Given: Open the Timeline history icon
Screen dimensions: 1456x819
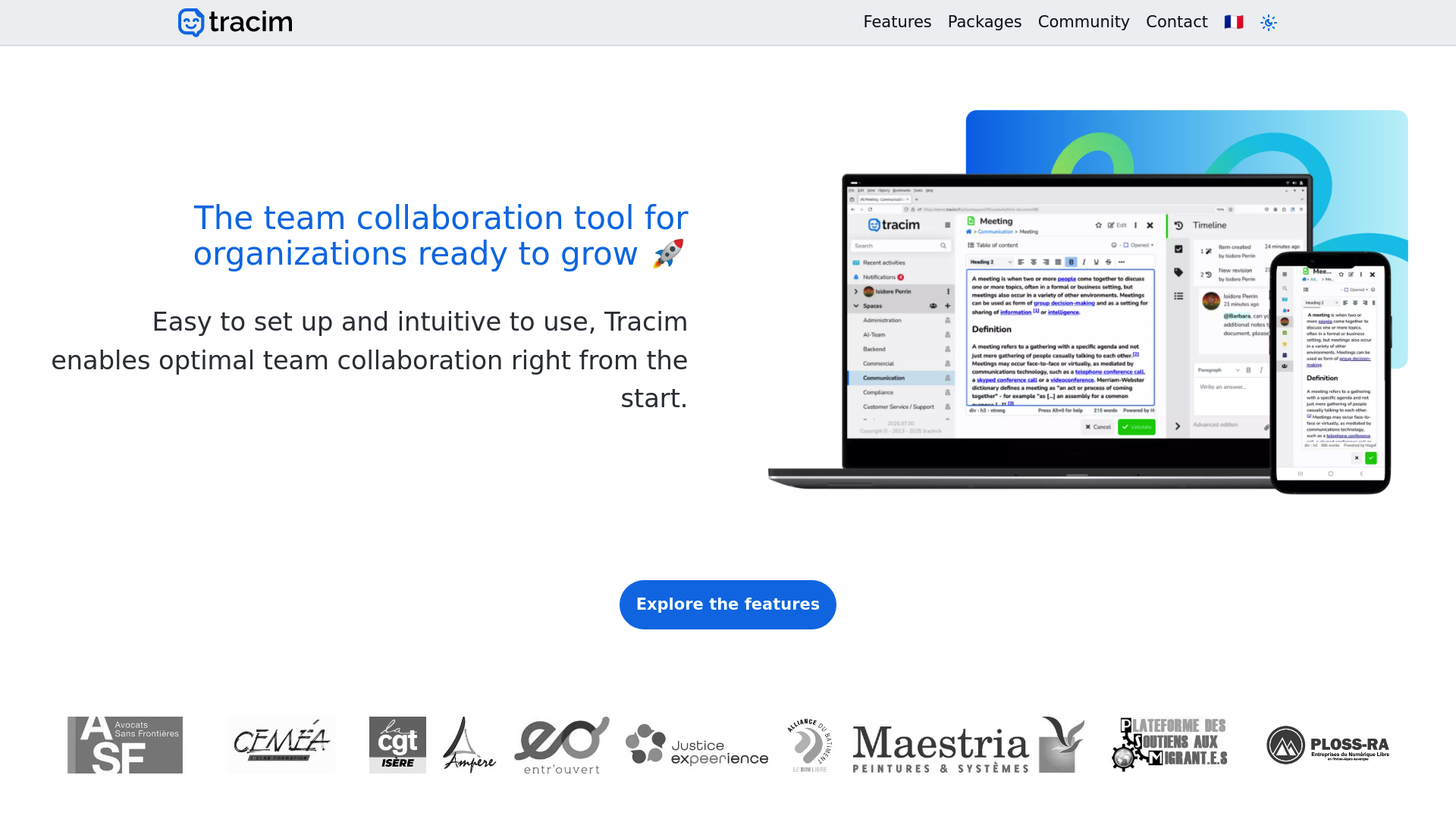Looking at the screenshot, I should click(1179, 225).
